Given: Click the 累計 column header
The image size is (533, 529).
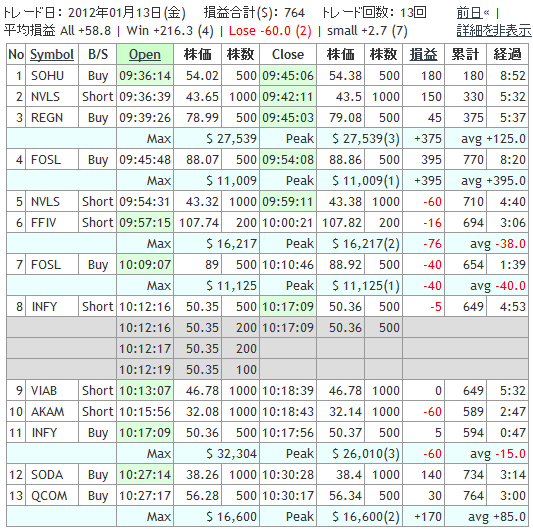Looking at the screenshot, I should [x=465, y=54].
